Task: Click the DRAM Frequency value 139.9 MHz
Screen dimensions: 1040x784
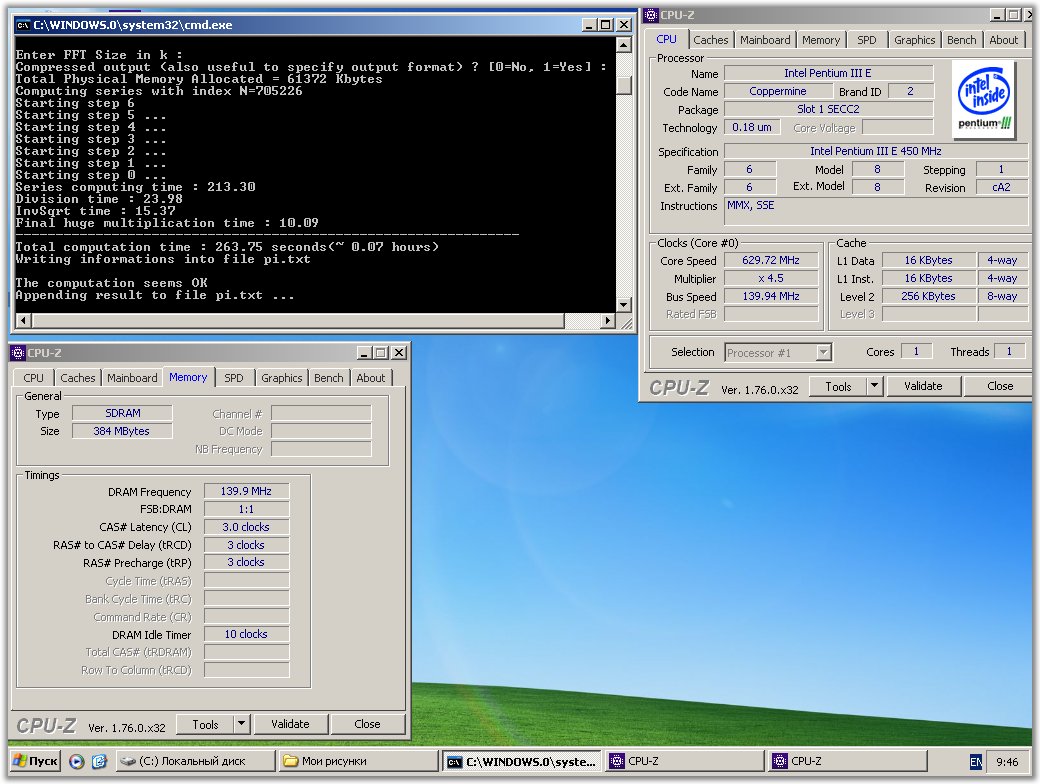Action: pos(246,491)
